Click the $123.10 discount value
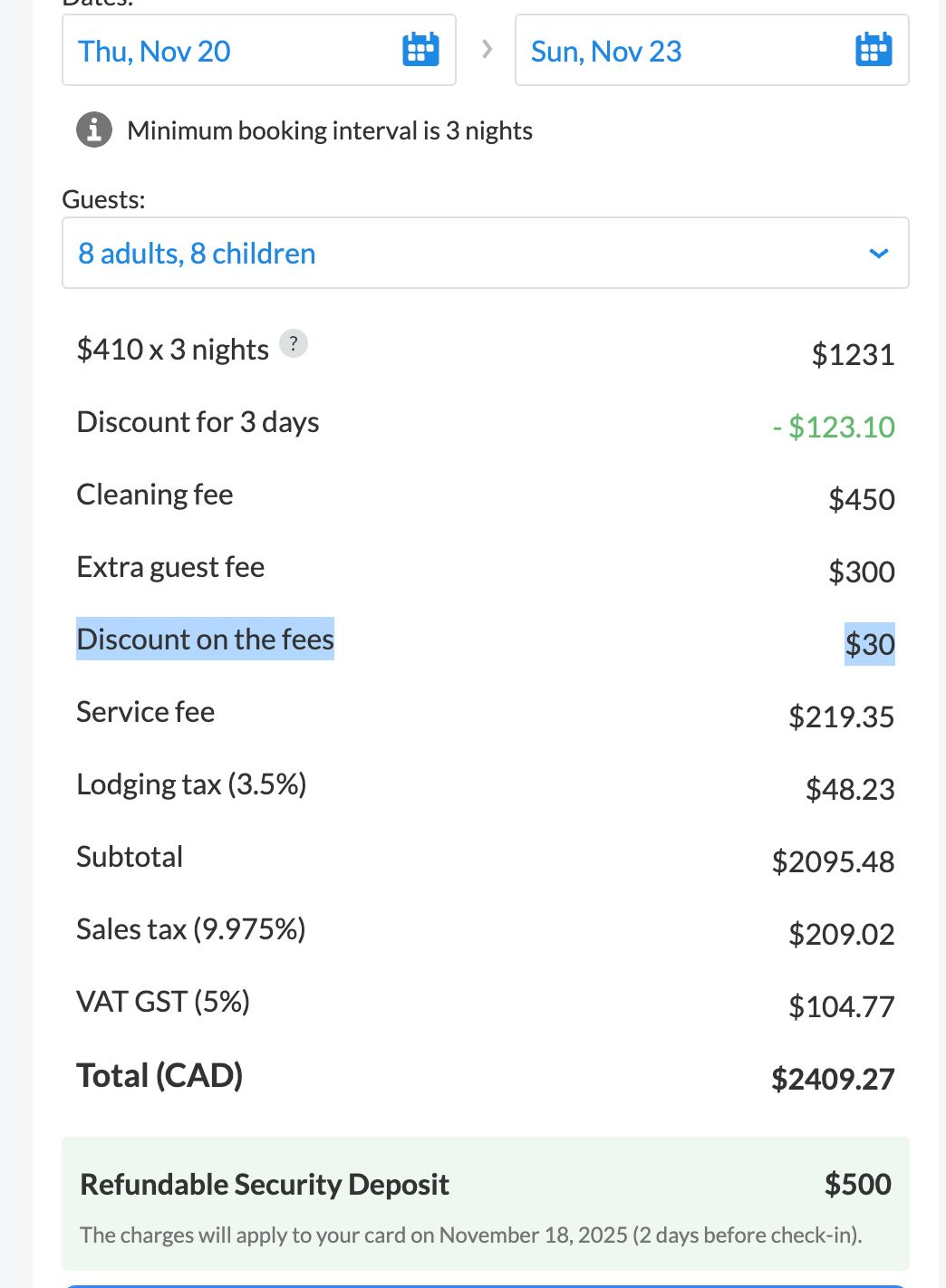 click(x=834, y=427)
